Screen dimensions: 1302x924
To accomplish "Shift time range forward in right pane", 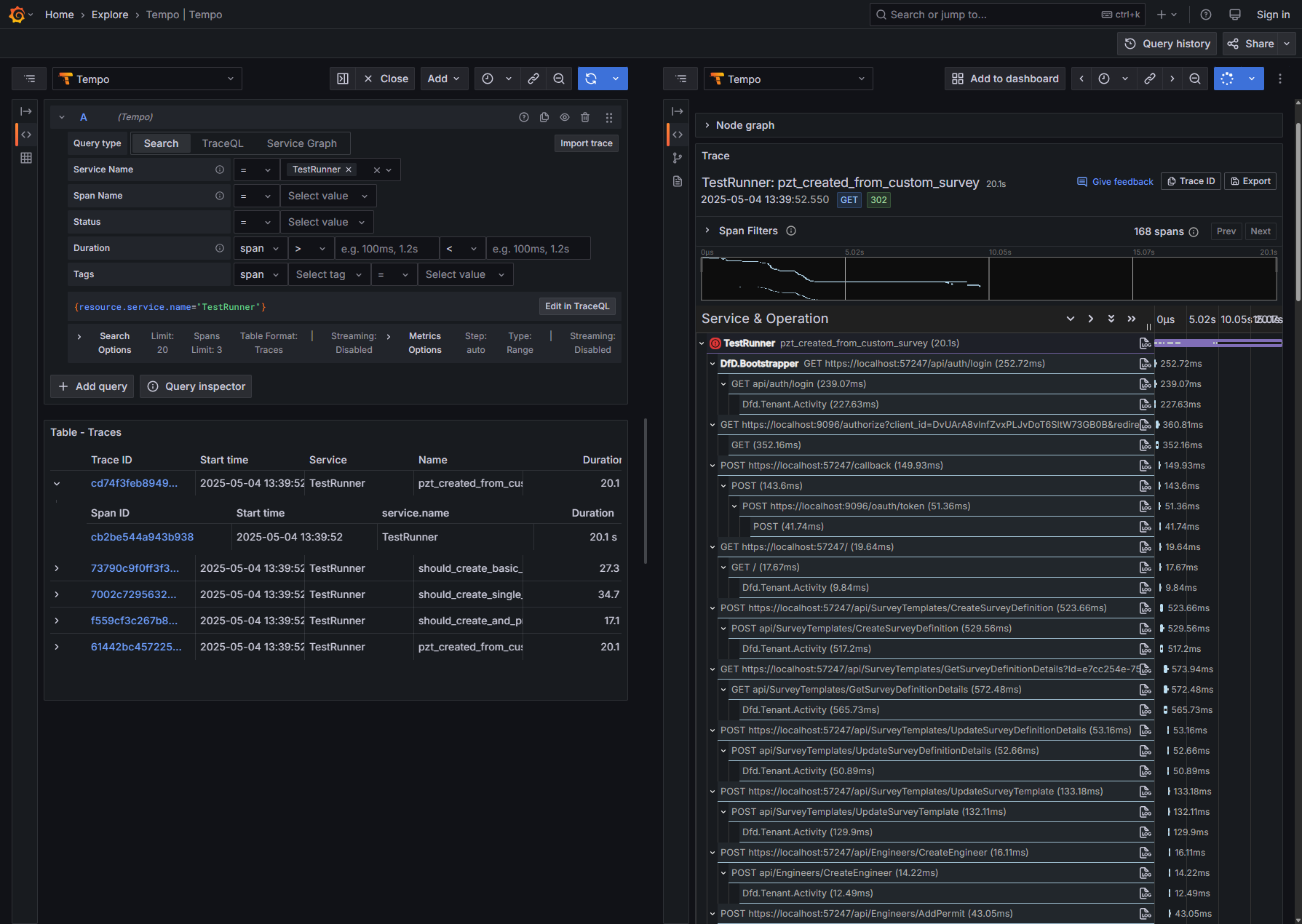I will click(1172, 79).
